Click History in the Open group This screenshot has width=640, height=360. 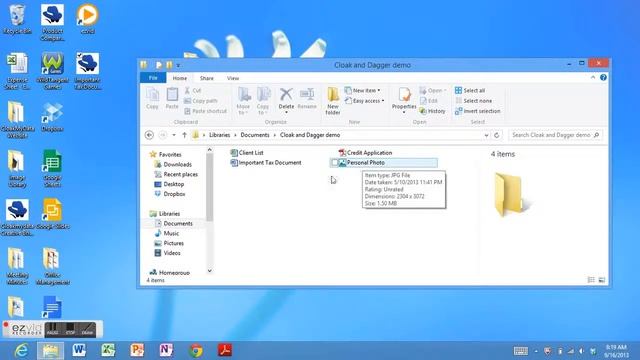[x=433, y=111]
